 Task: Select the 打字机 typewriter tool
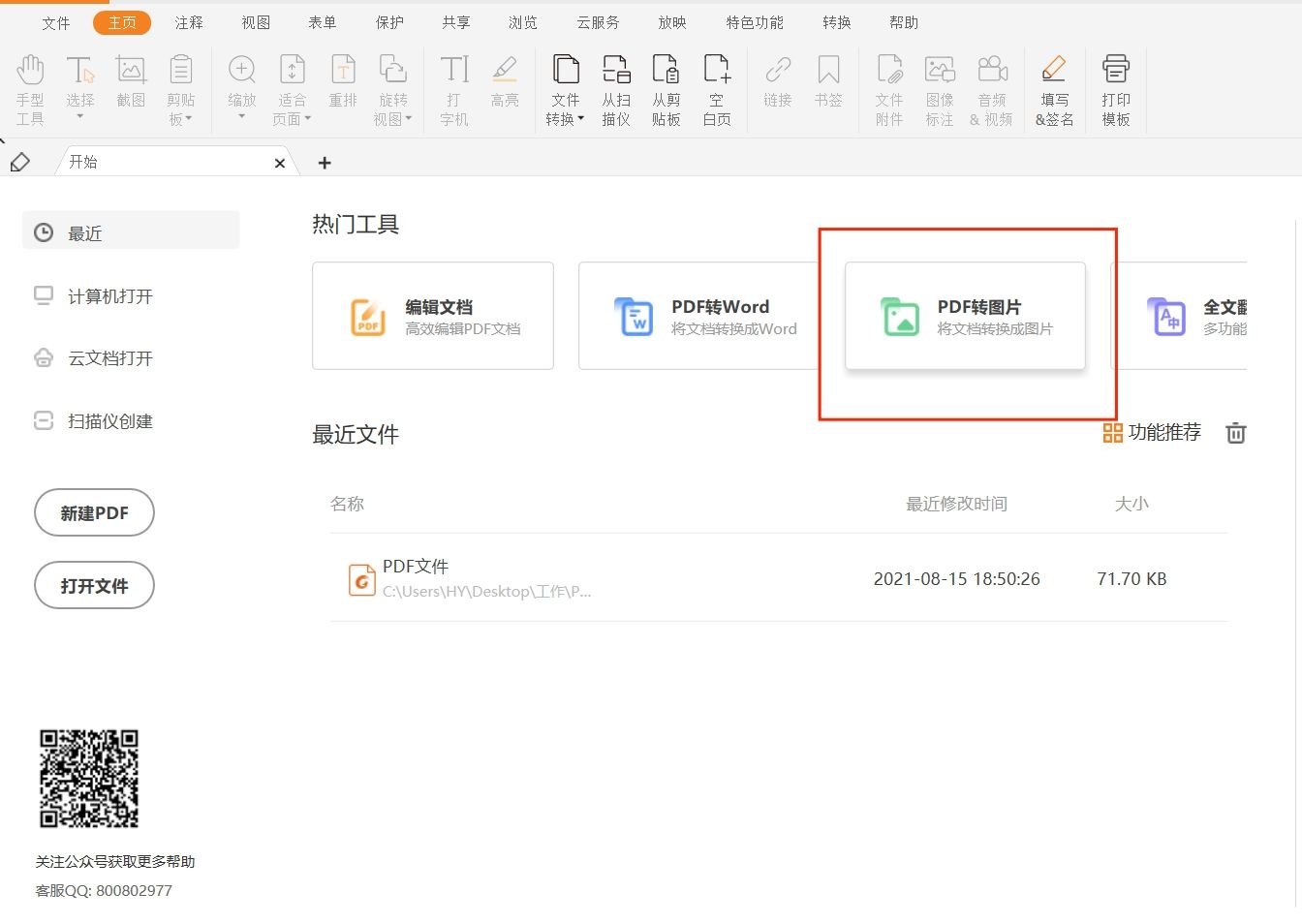tap(453, 87)
